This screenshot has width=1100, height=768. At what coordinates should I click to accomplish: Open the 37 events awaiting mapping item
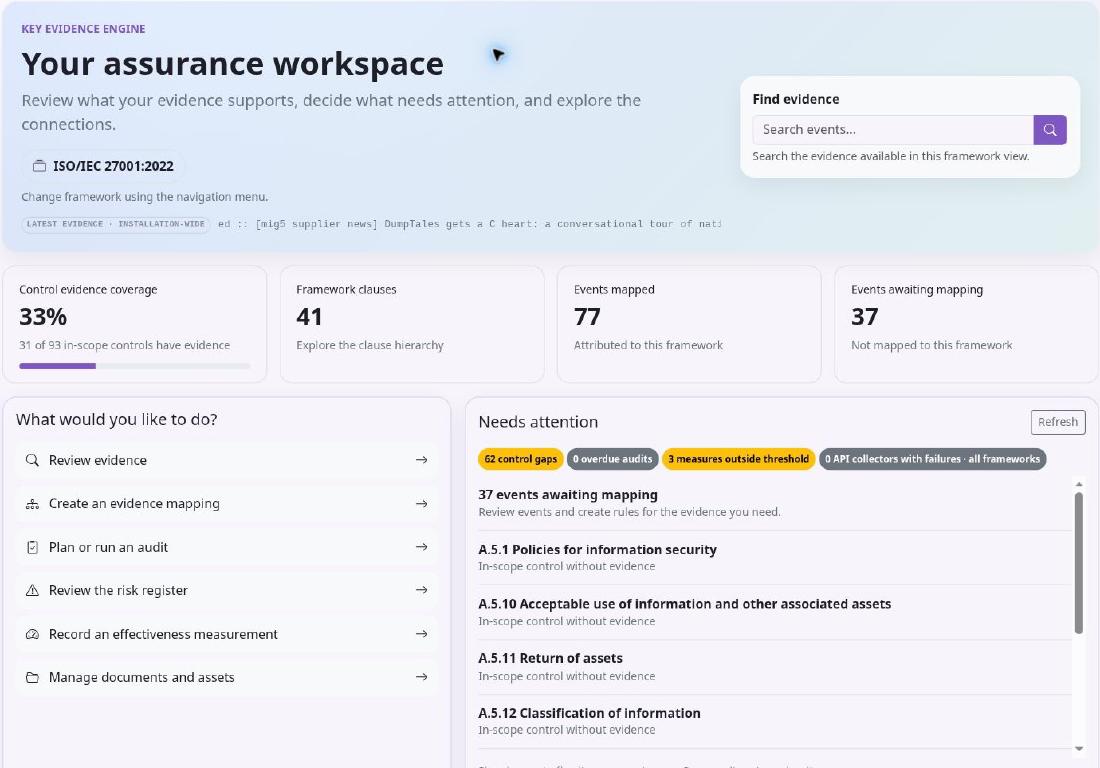point(774,503)
